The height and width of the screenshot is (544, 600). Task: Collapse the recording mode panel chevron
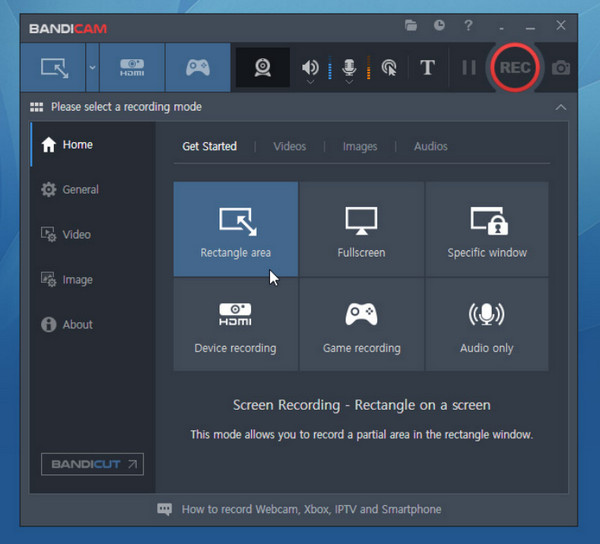click(x=560, y=107)
